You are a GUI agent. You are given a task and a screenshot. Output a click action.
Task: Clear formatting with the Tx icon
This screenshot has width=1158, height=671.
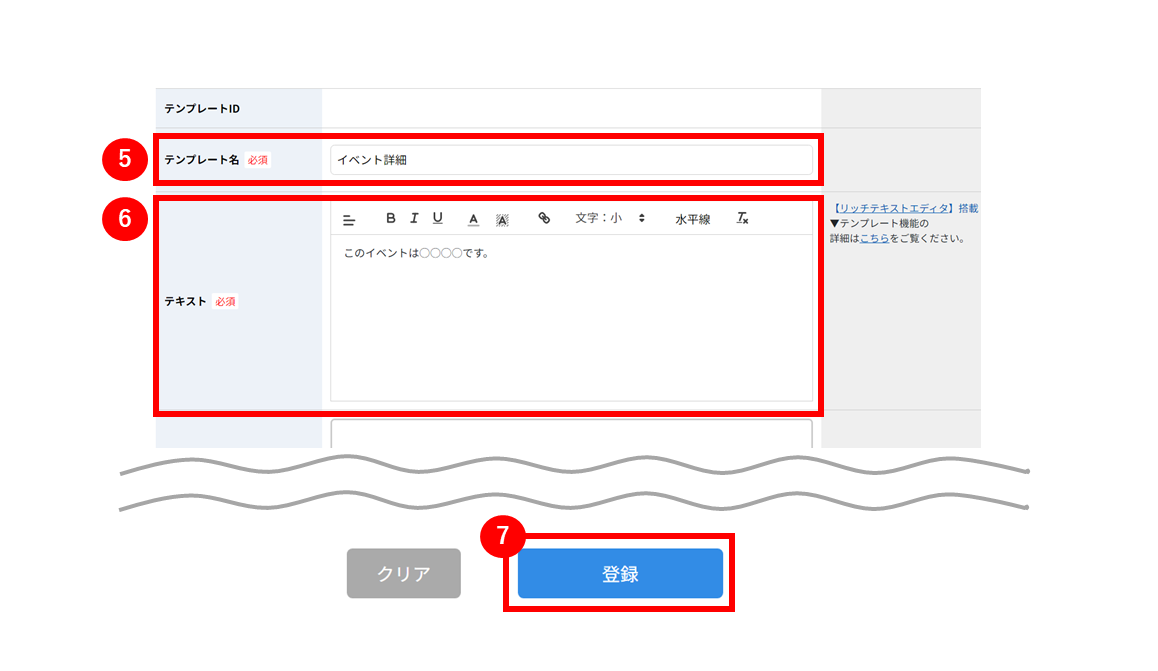point(742,218)
